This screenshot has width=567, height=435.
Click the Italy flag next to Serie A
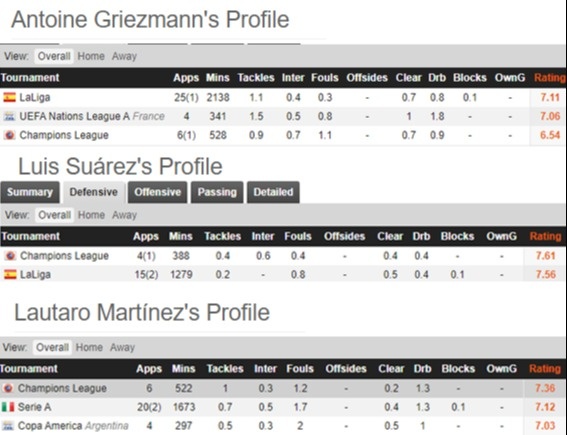point(8,407)
